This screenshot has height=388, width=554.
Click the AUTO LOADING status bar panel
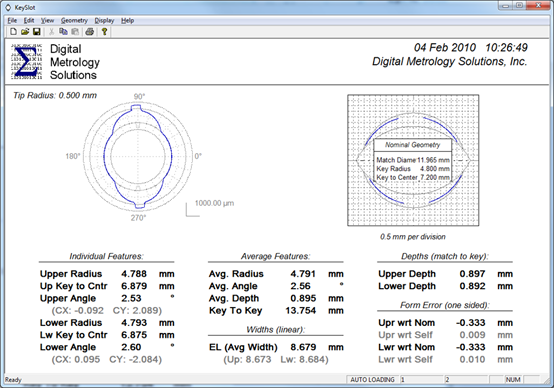coord(372,380)
